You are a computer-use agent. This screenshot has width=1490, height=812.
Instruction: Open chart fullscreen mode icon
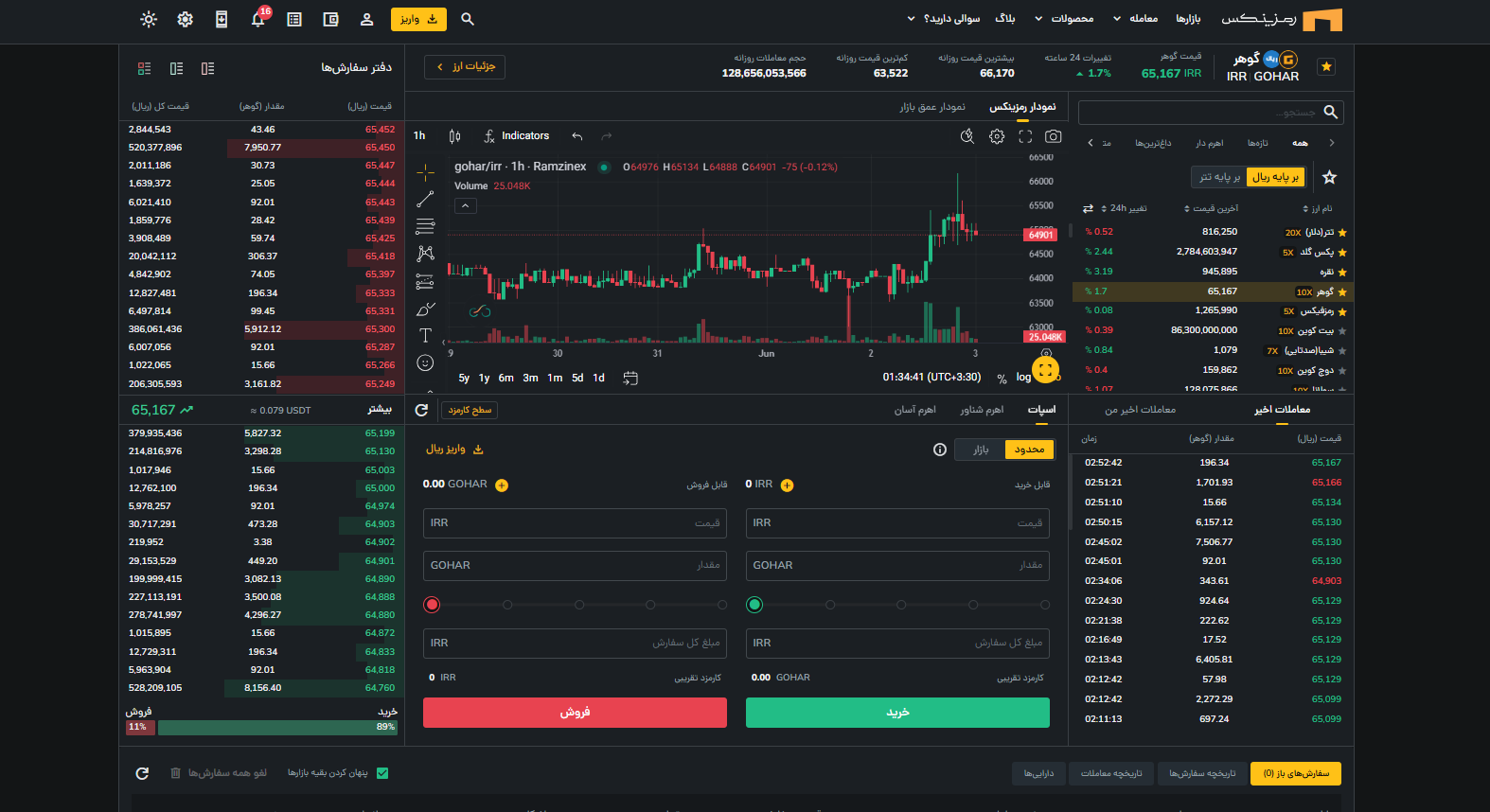point(1025,136)
